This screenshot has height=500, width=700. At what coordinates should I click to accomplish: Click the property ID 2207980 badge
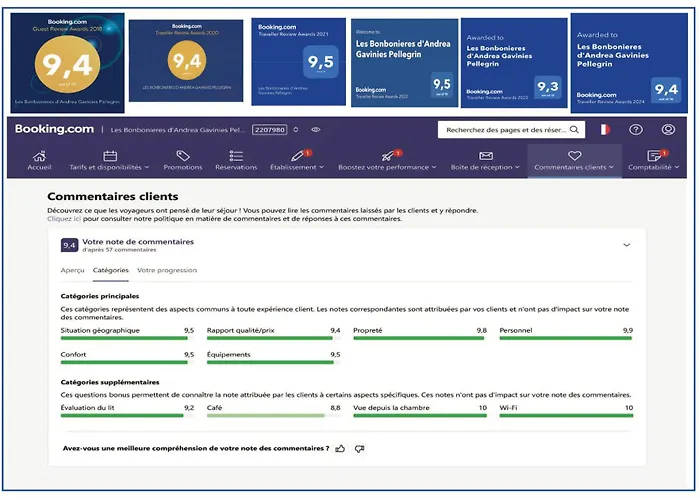[270, 129]
